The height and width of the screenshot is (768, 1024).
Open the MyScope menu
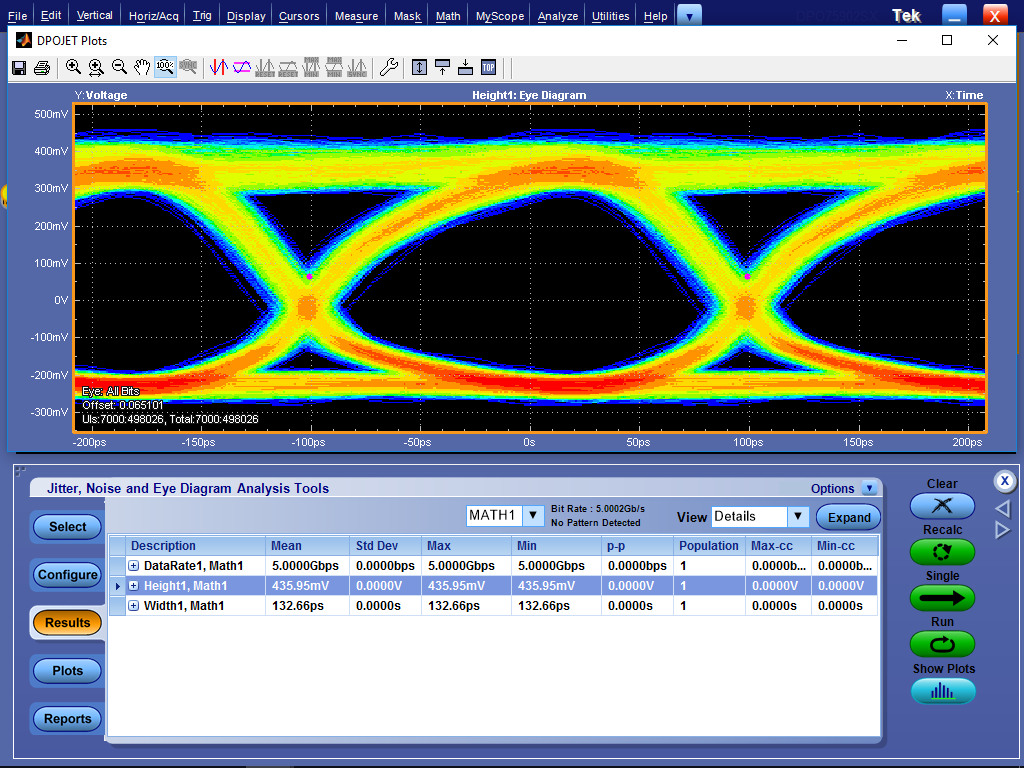[x=500, y=16]
